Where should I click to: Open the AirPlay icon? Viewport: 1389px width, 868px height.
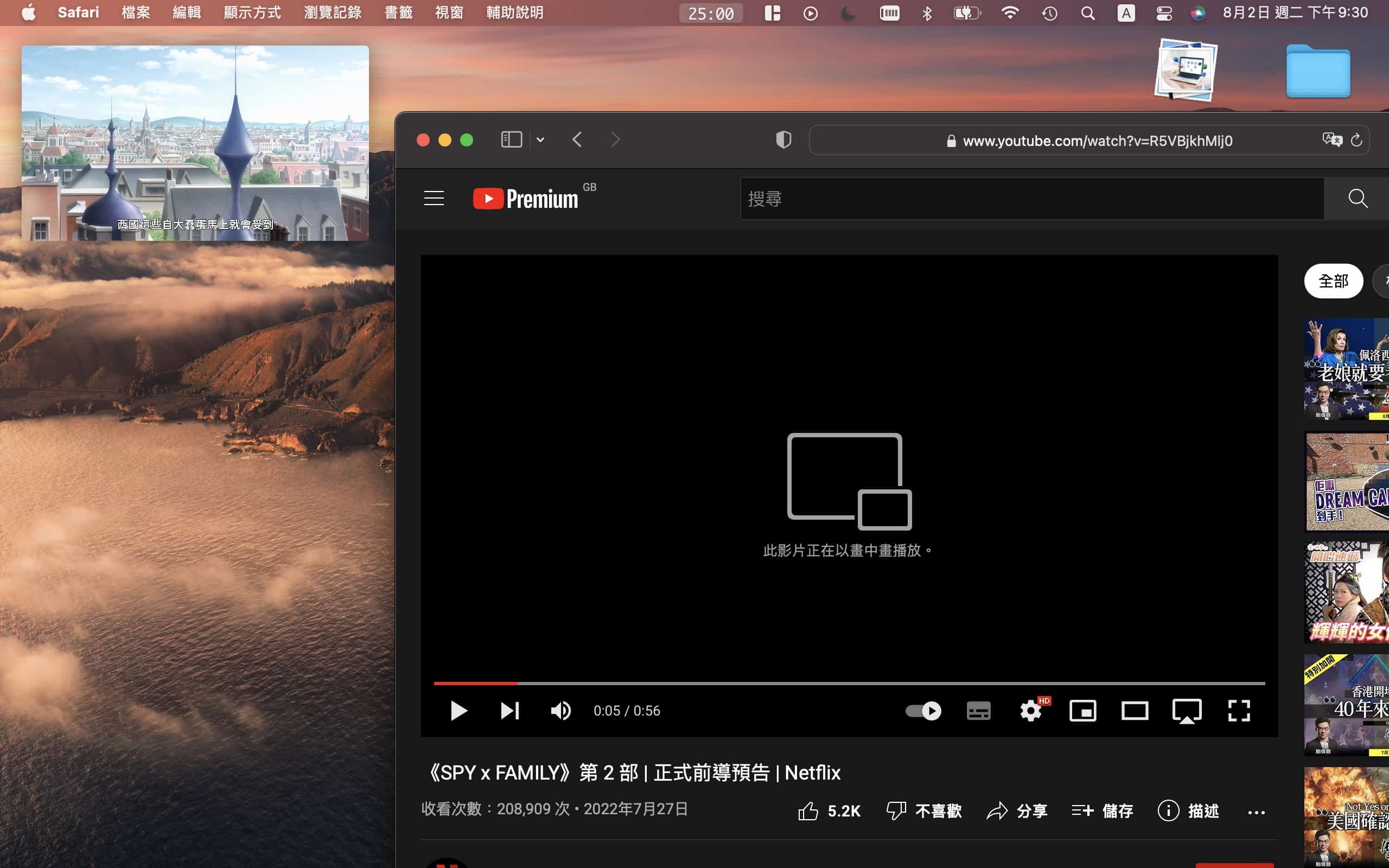point(1187,711)
